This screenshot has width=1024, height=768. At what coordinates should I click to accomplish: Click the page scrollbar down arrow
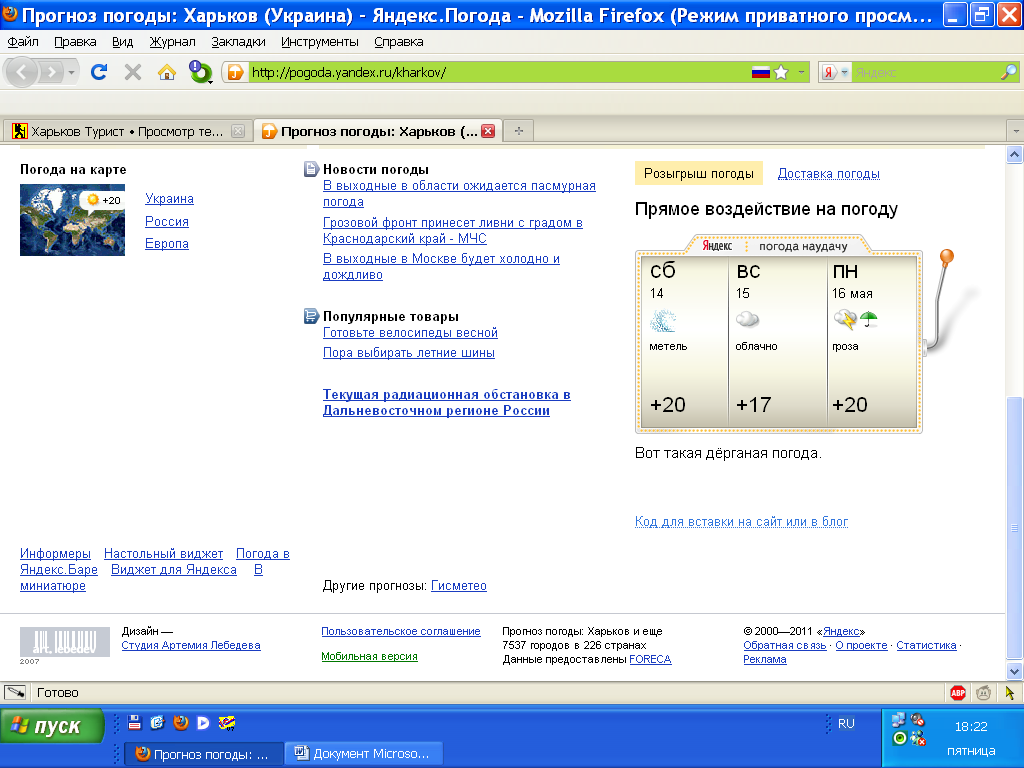click(1014, 671)
